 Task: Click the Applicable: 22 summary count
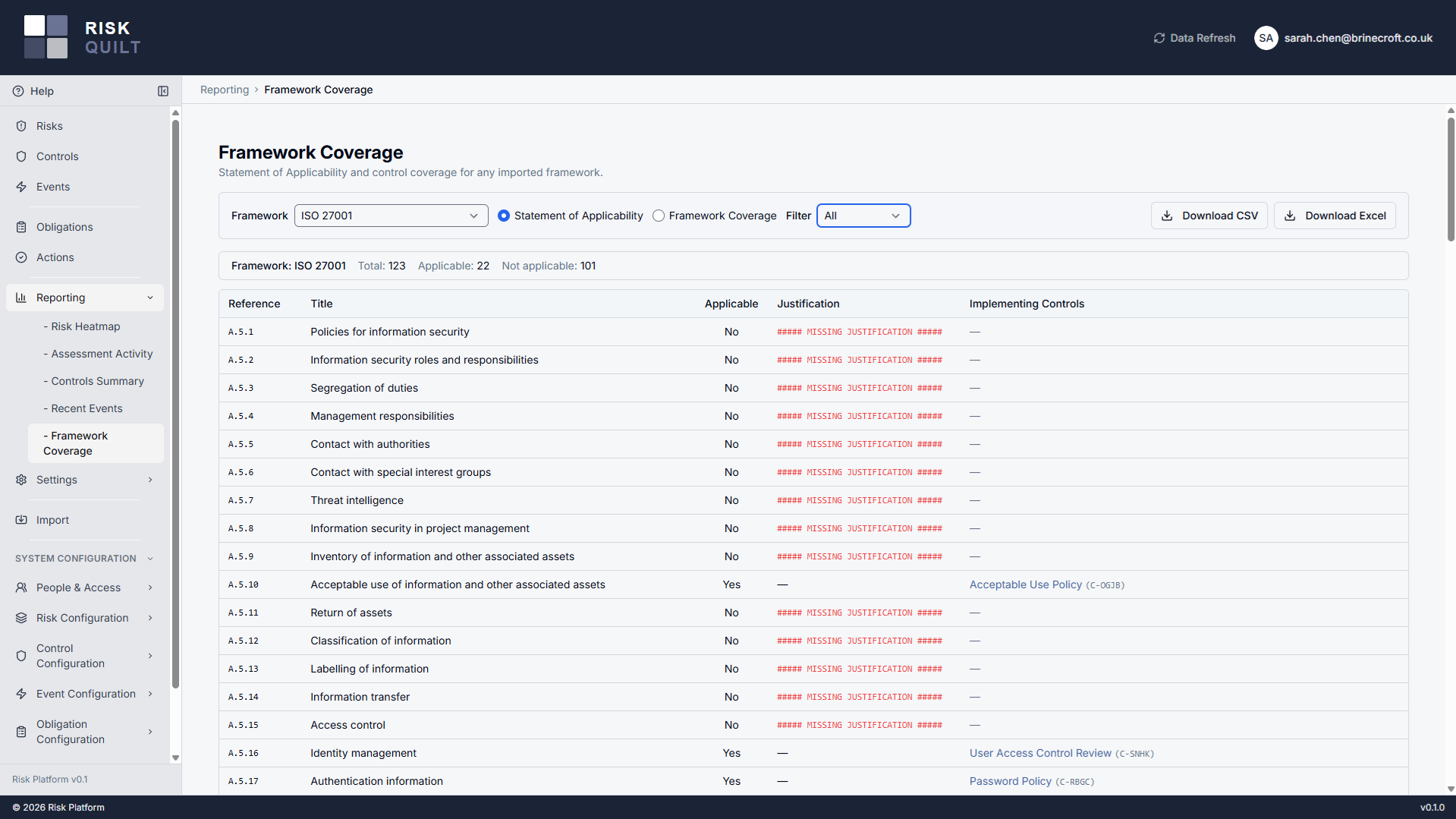tap(453, 266)
